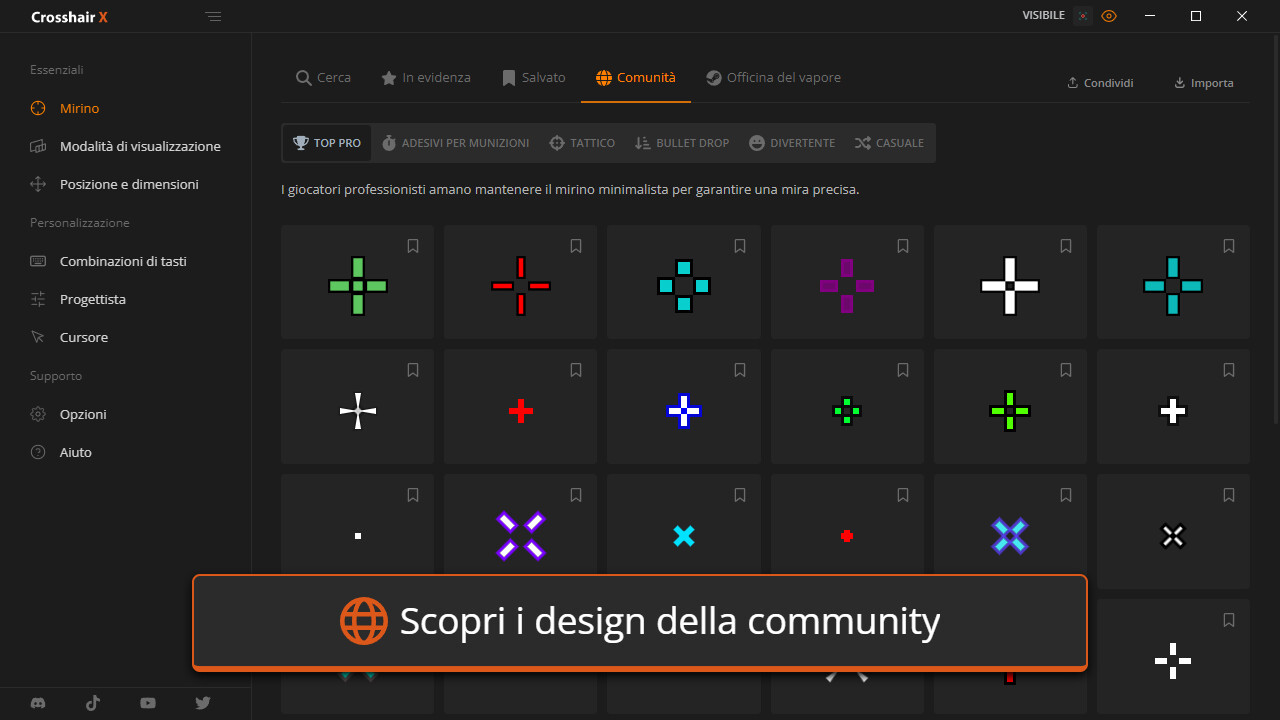This screenshot has width=1280, height=720.
Task: Open the YouTube link icon
Action: (x=148, y=703)
